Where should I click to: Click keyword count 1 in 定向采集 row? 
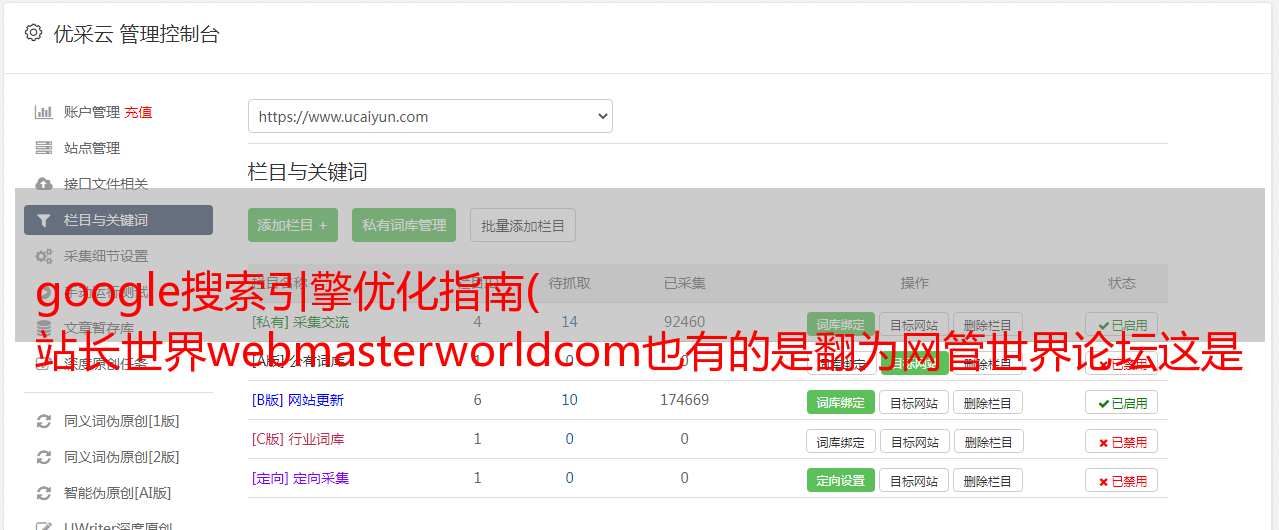pos(478,478)
